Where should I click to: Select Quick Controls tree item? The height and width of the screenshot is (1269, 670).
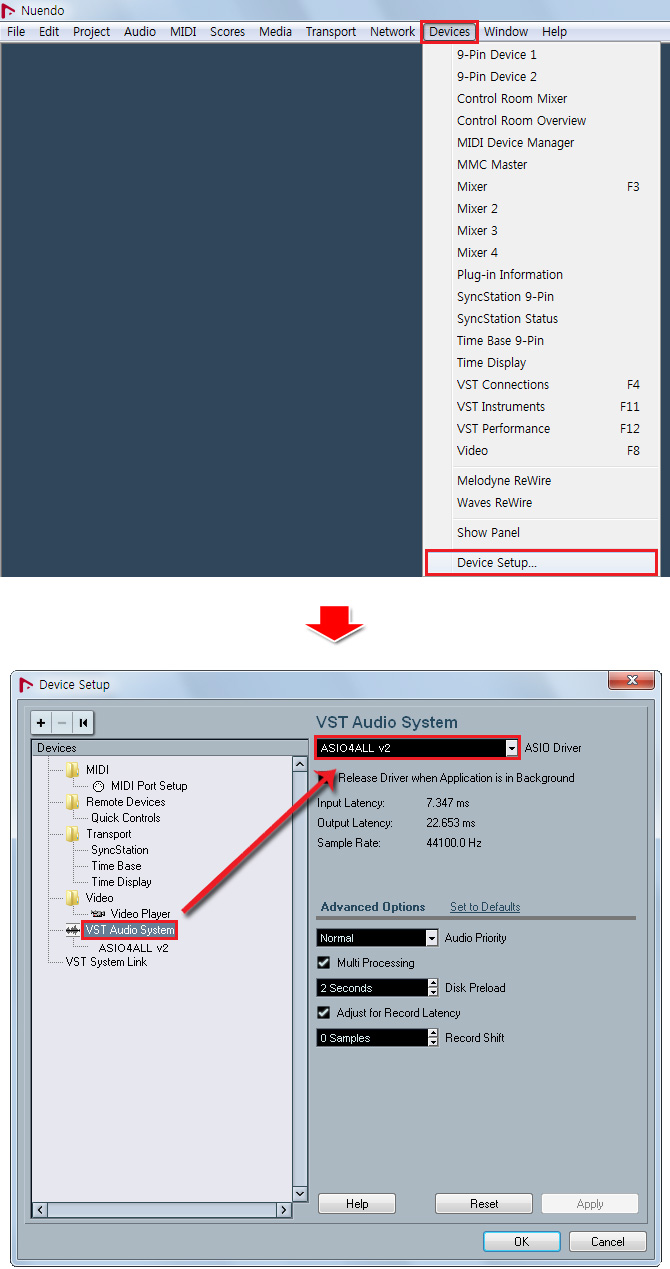(126, 818)
